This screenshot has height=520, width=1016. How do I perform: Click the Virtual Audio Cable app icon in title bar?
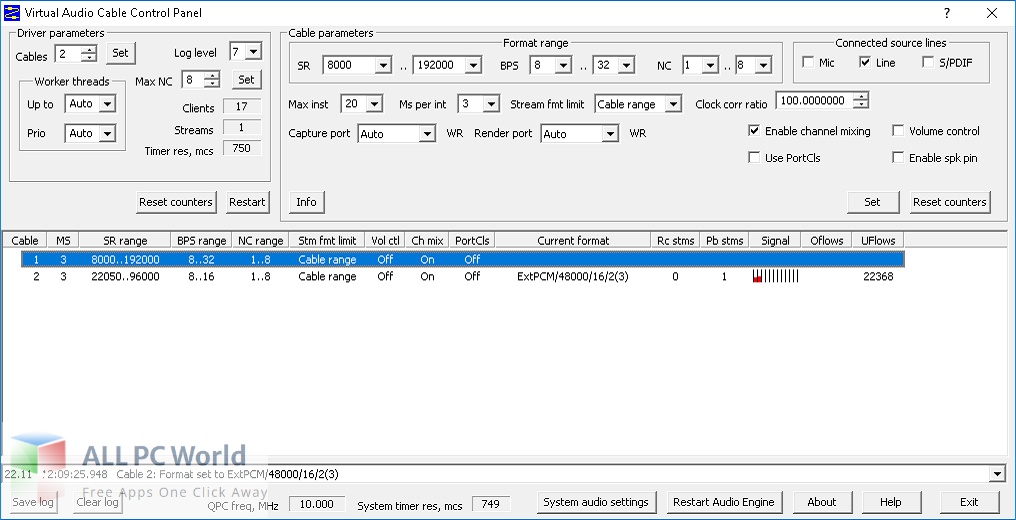[12, 12]
